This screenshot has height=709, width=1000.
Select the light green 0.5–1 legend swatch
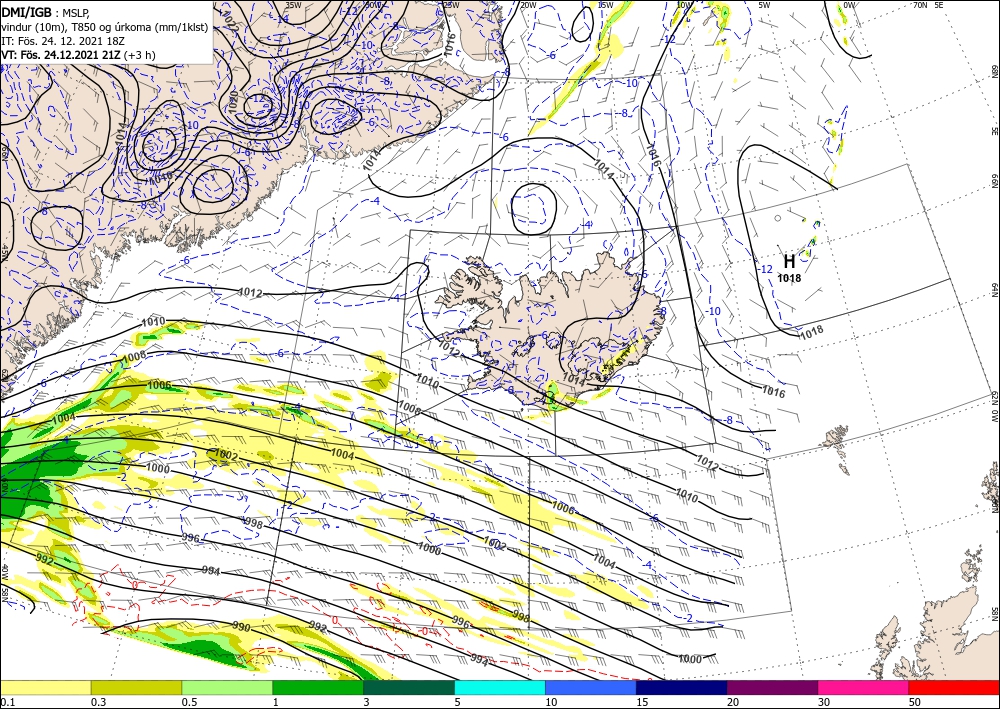pyautogui.click(x=227, y=687)
